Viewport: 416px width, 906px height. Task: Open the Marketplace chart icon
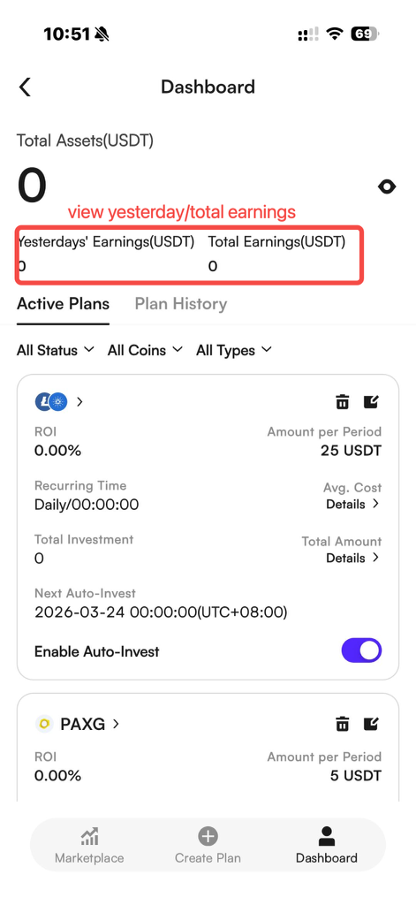pyautogui.click(x=90, y=836)
